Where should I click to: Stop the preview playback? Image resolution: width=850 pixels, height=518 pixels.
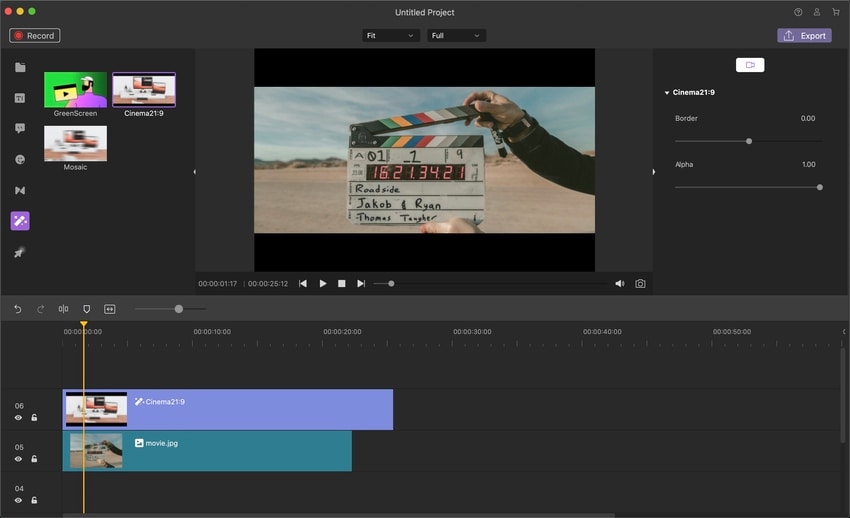[342, 283]
